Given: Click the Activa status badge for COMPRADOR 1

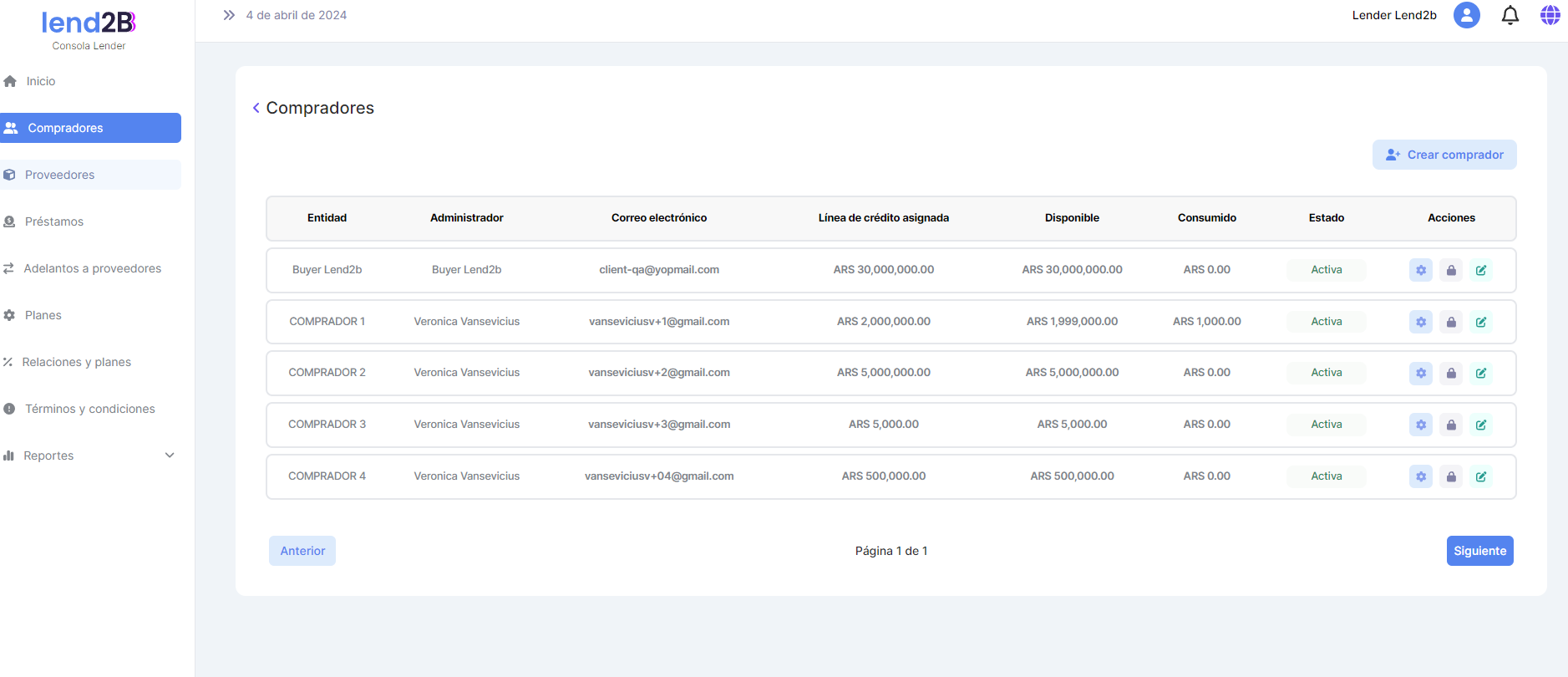Looking at the screenshot, I should (x=1326, y=322).
